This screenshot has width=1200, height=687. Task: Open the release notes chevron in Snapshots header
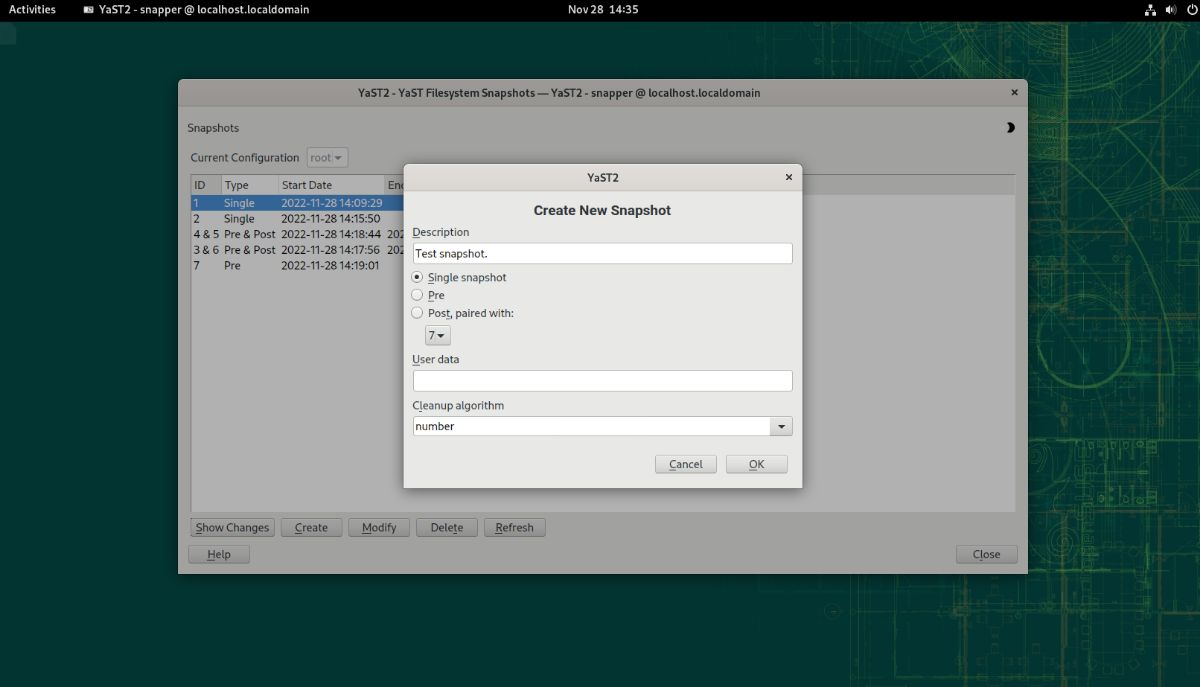tap(1009, 128)
